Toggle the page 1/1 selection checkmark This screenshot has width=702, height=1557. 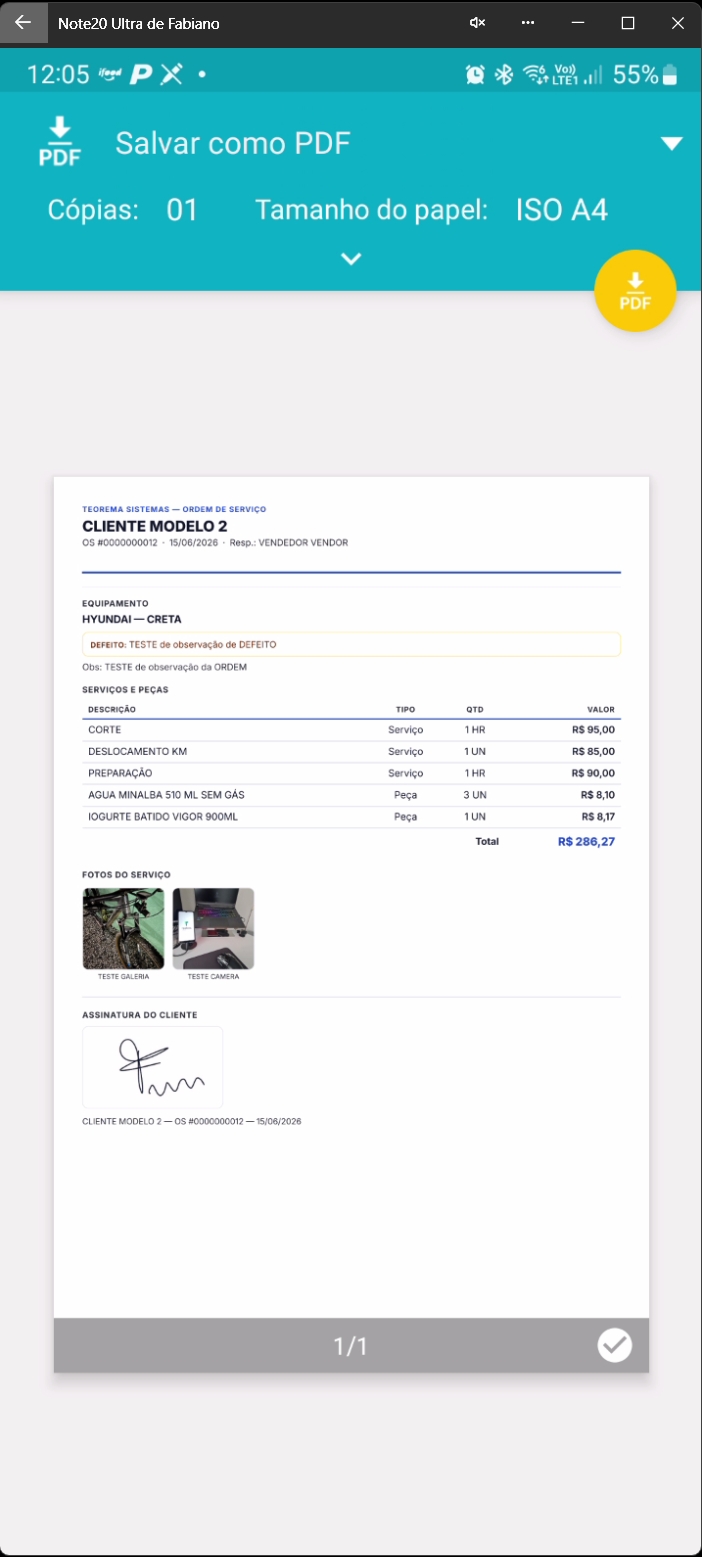pos(615,1345)
